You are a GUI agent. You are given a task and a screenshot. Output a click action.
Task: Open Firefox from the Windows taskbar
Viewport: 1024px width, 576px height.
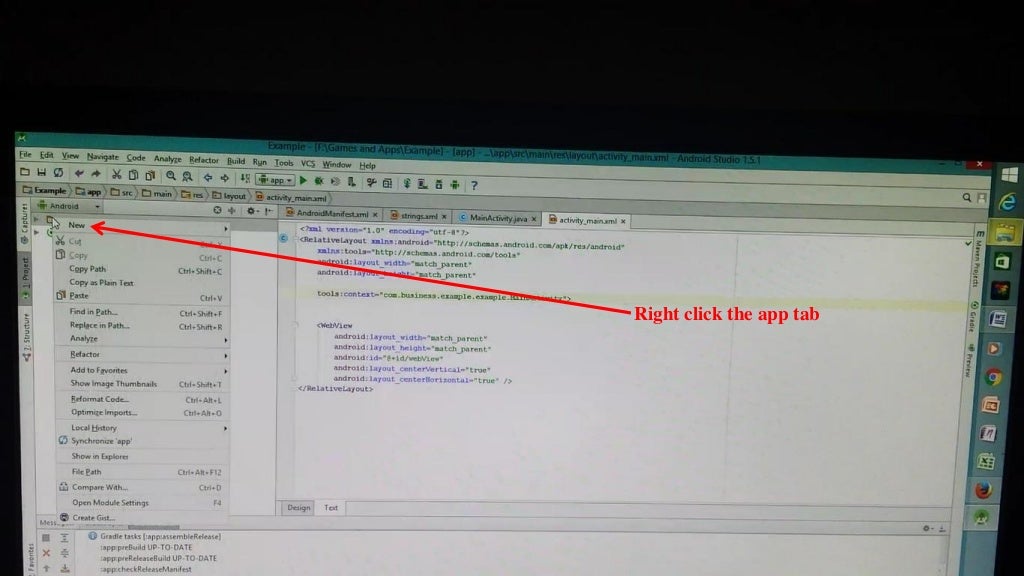pos(984,489)
